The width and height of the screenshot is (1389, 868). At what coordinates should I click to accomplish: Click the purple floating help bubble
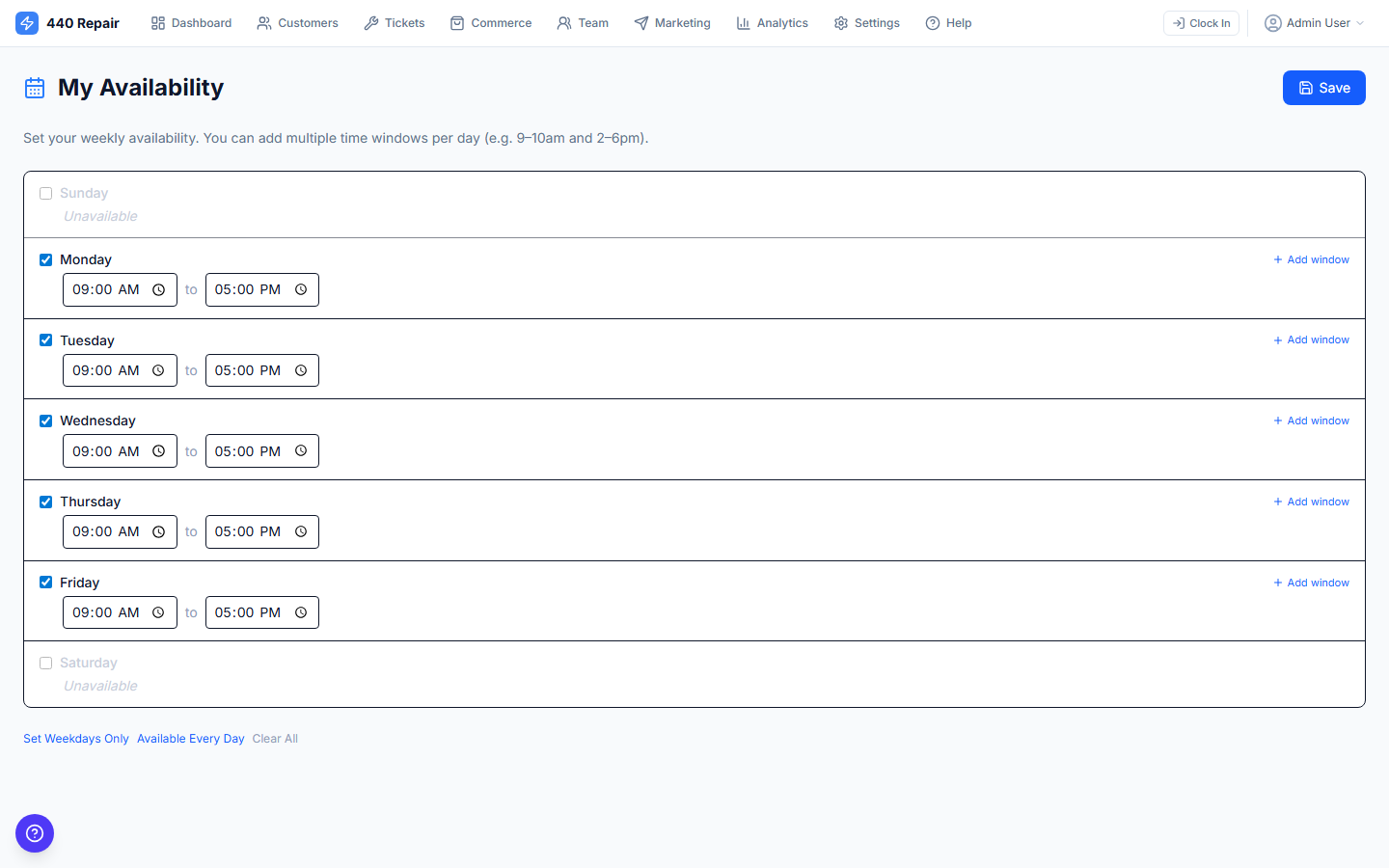35,832
